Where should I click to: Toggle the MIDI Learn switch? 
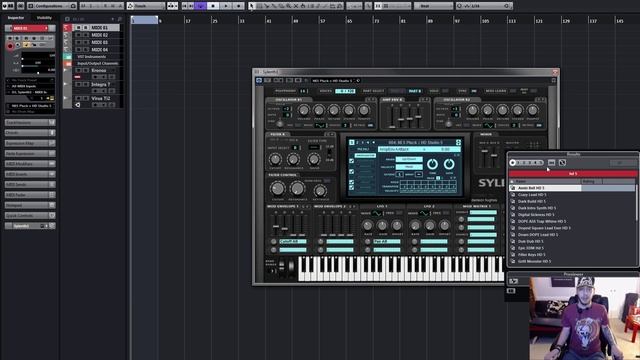513,91
